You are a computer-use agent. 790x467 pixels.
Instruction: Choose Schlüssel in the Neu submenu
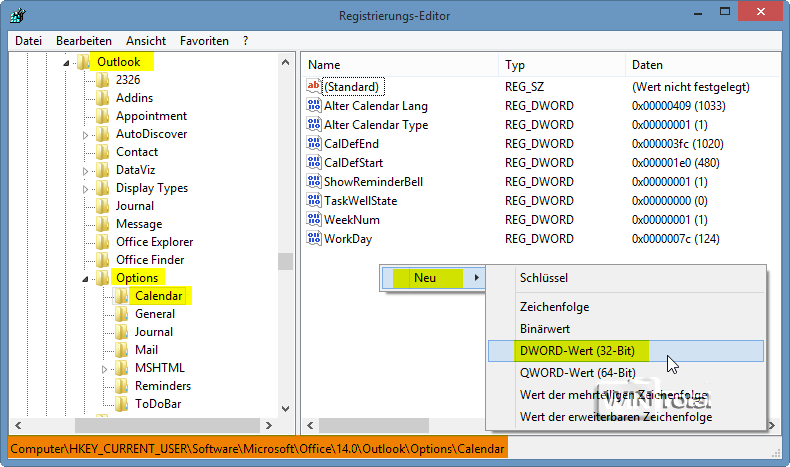[626, 278]
